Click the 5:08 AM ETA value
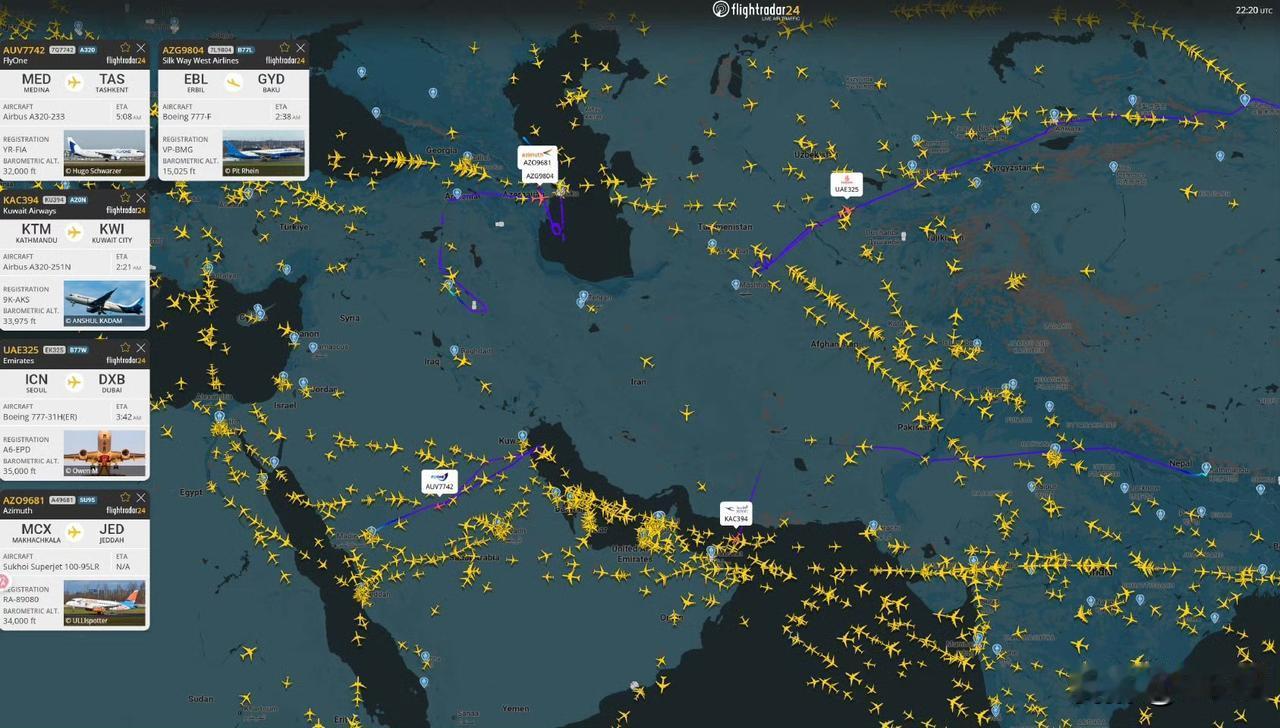Image resolution: width=1280 pixels, height=728 pixels. (128, 117)
